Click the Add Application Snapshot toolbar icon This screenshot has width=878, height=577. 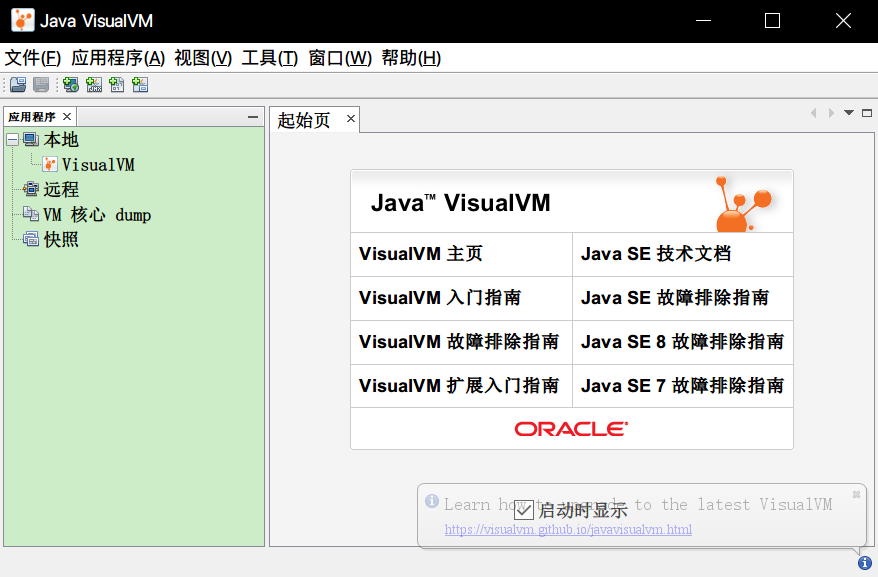(x=140, y=85)
